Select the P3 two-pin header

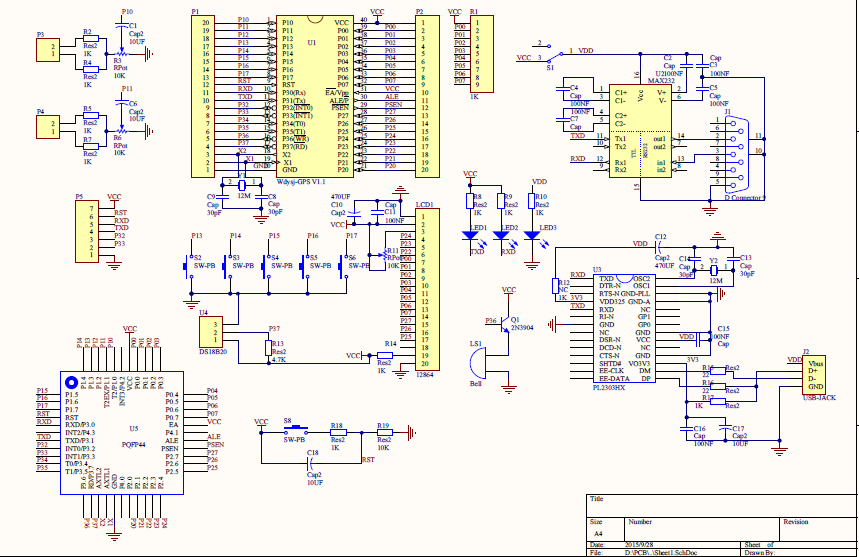click(x=48, y=50)
